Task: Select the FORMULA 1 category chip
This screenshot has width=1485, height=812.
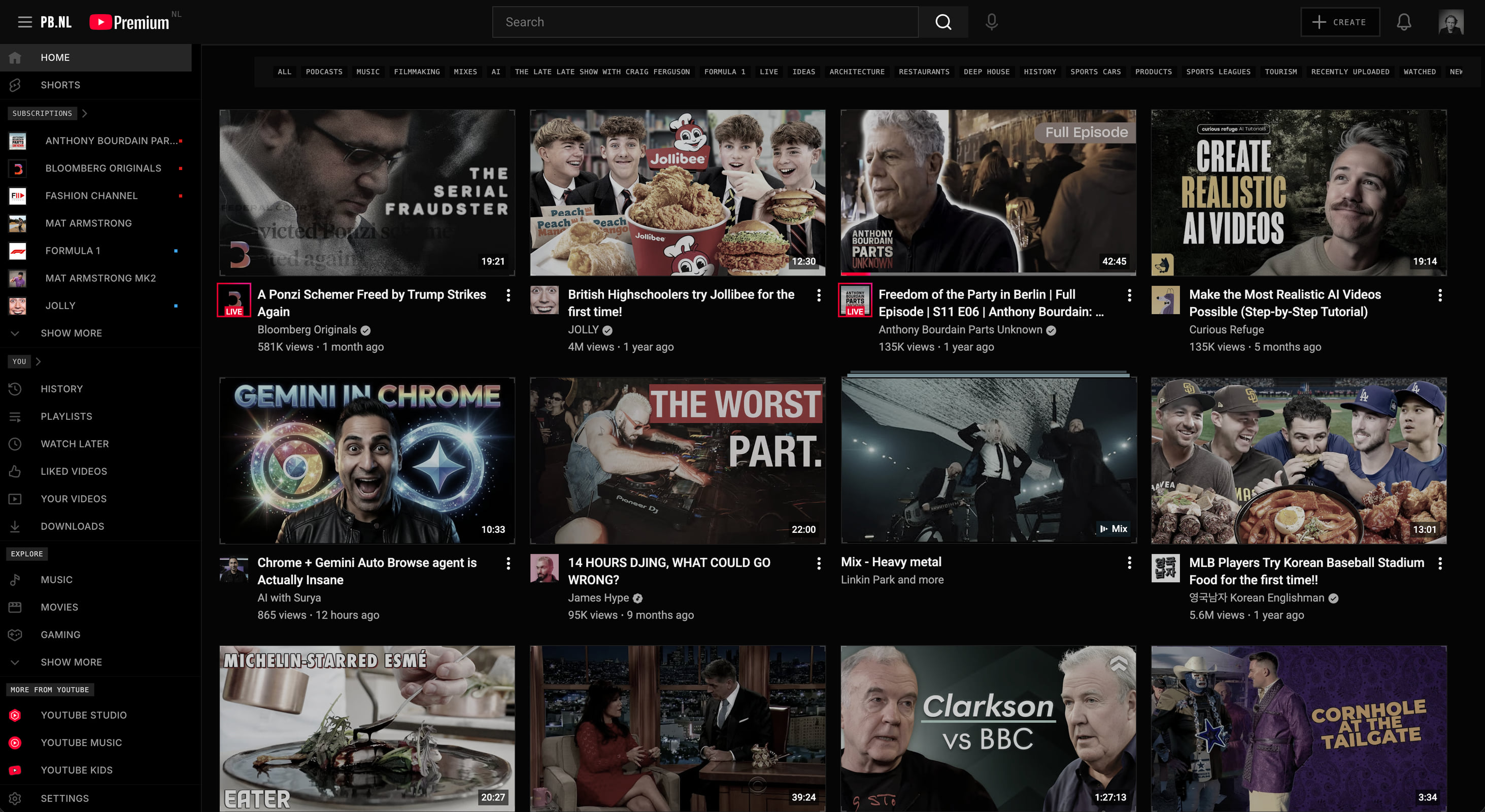Action: 724,72
